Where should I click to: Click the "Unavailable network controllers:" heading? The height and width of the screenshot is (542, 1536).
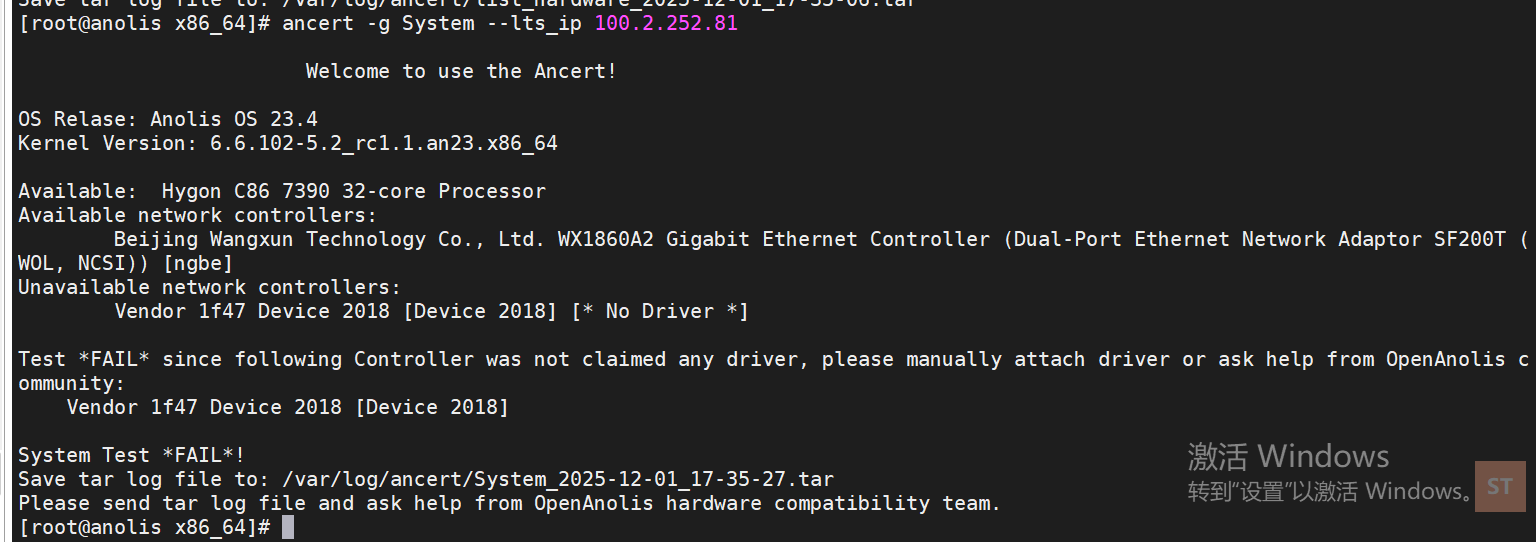(210, 287)
